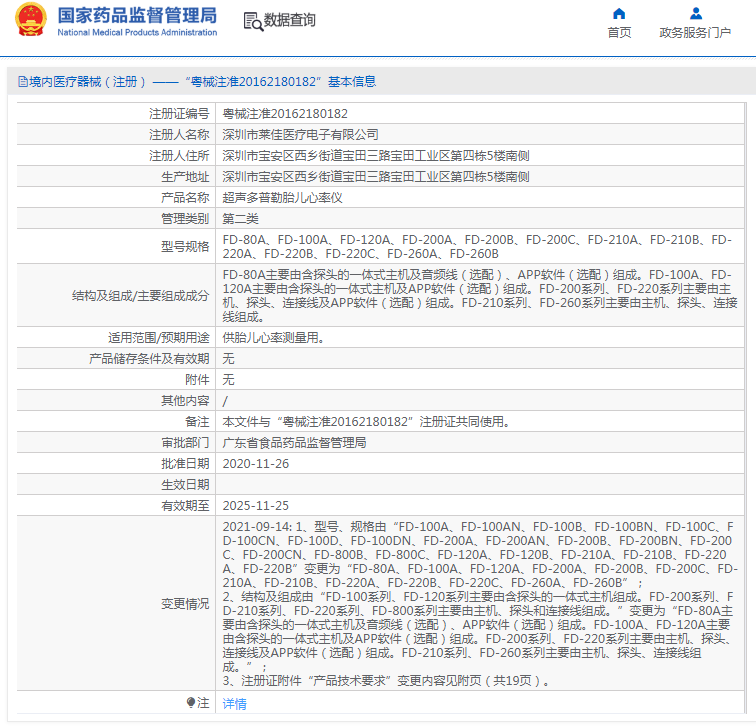756x727 pixels.
Task: Select registration number 粤械注准20162180182 value
Action: [285, 114]
